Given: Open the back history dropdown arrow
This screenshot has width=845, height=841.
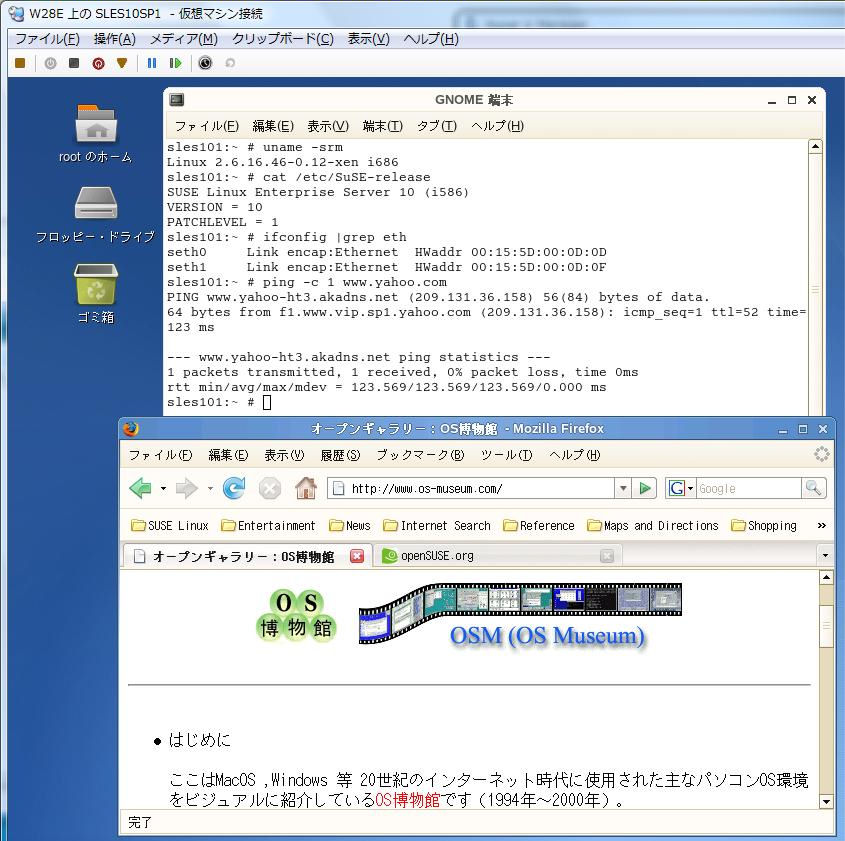Looking at the screenshot, I should pos(163,489).
